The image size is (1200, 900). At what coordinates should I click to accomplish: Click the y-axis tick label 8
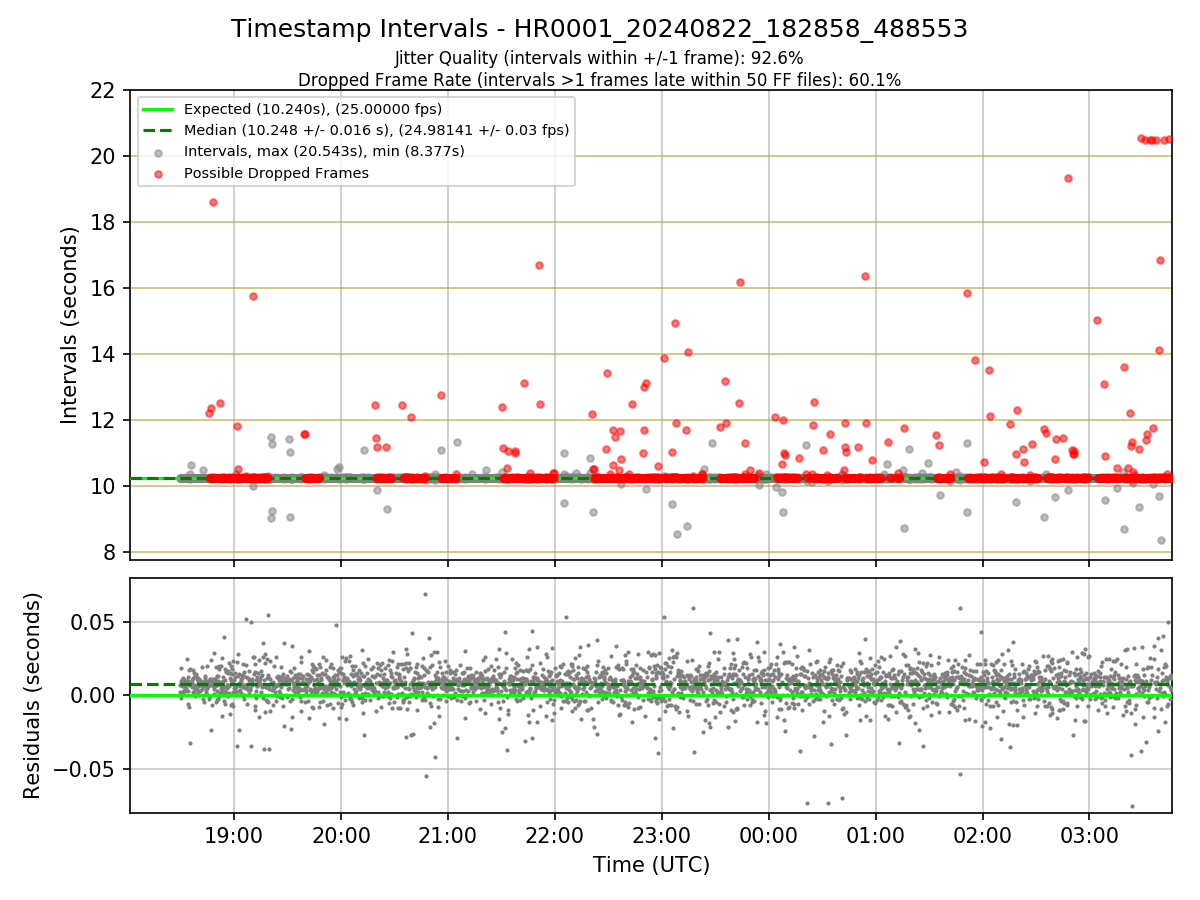pos(111,552)
